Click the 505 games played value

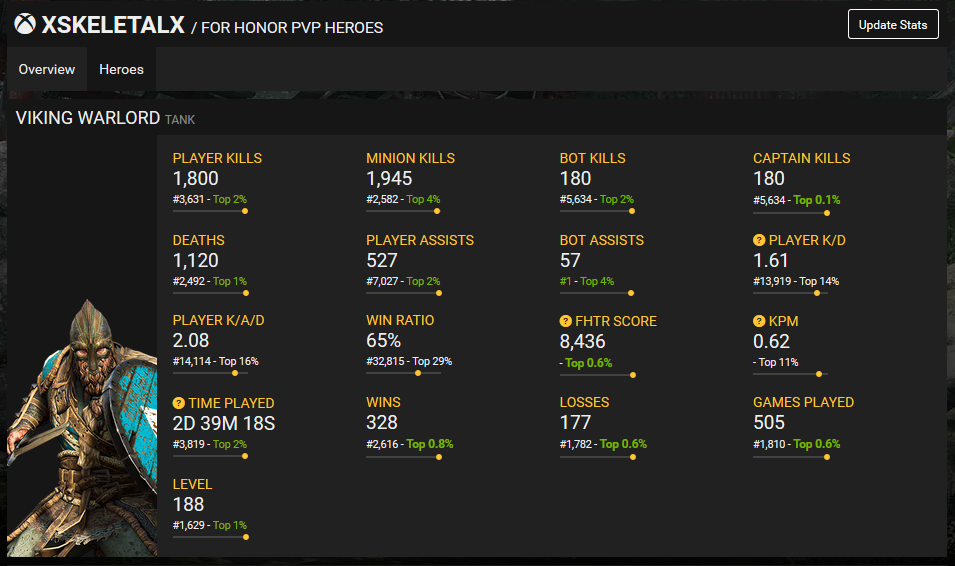coord(769,423)
